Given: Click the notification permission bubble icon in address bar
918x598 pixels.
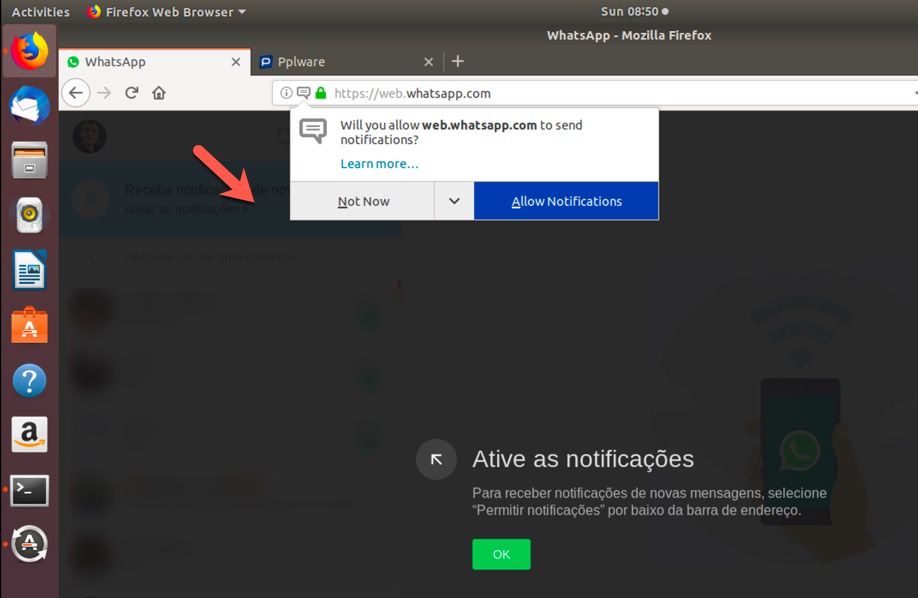Looking at the screenshot, I should [303, 93].
